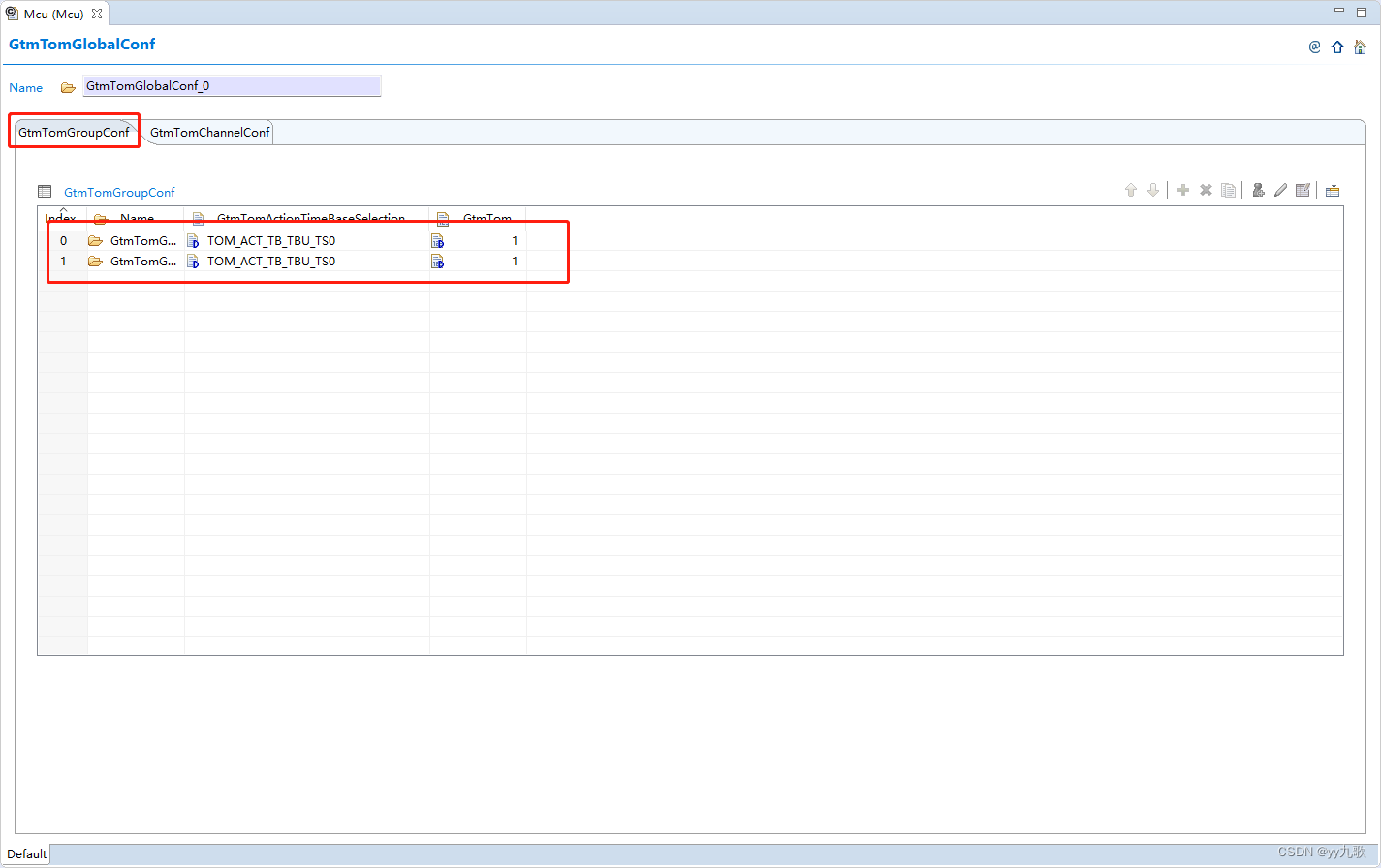Open the table edit icon with pencil
The width and height of the screenshot is (1381, 868).
(1303, 191)
